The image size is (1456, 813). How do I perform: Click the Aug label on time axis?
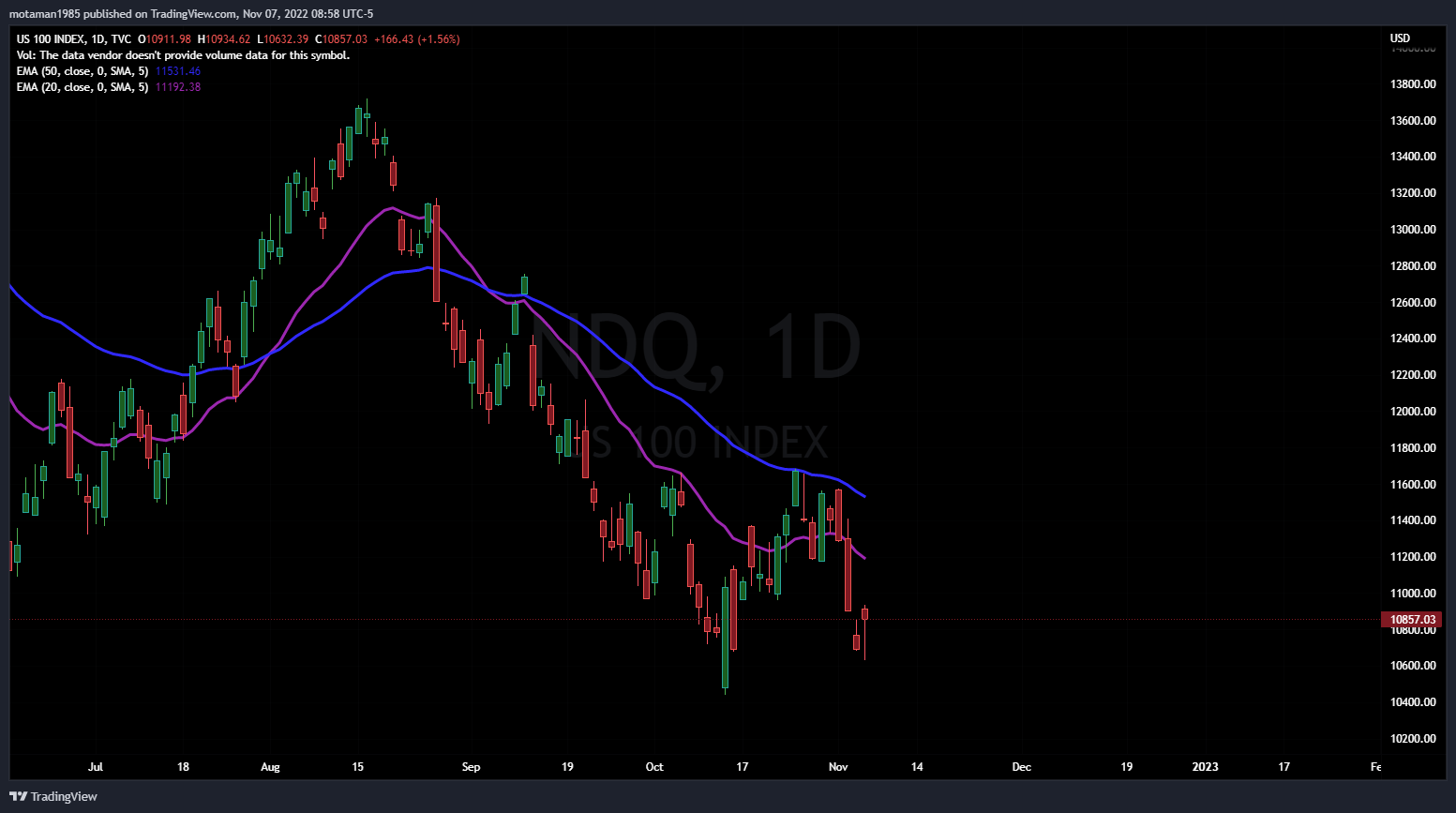point(270,767)
